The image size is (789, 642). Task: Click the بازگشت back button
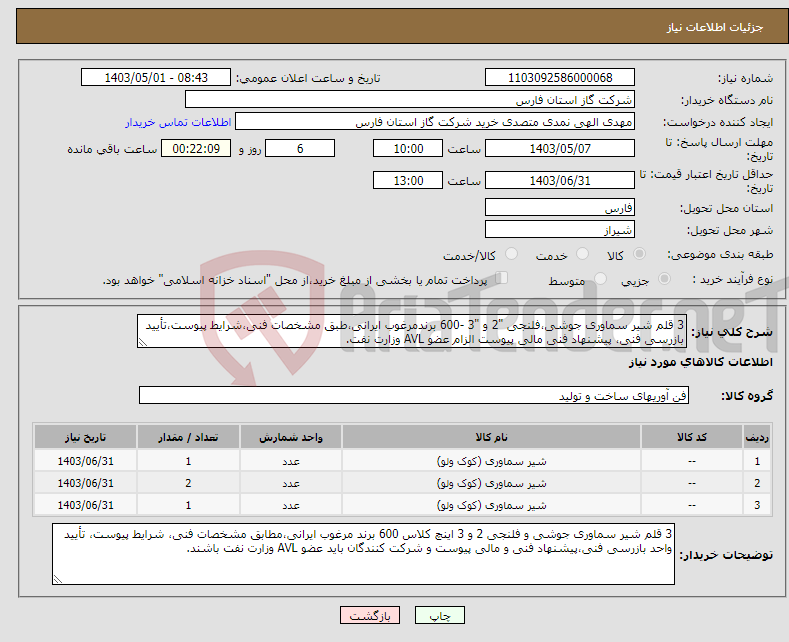point(370,615)
